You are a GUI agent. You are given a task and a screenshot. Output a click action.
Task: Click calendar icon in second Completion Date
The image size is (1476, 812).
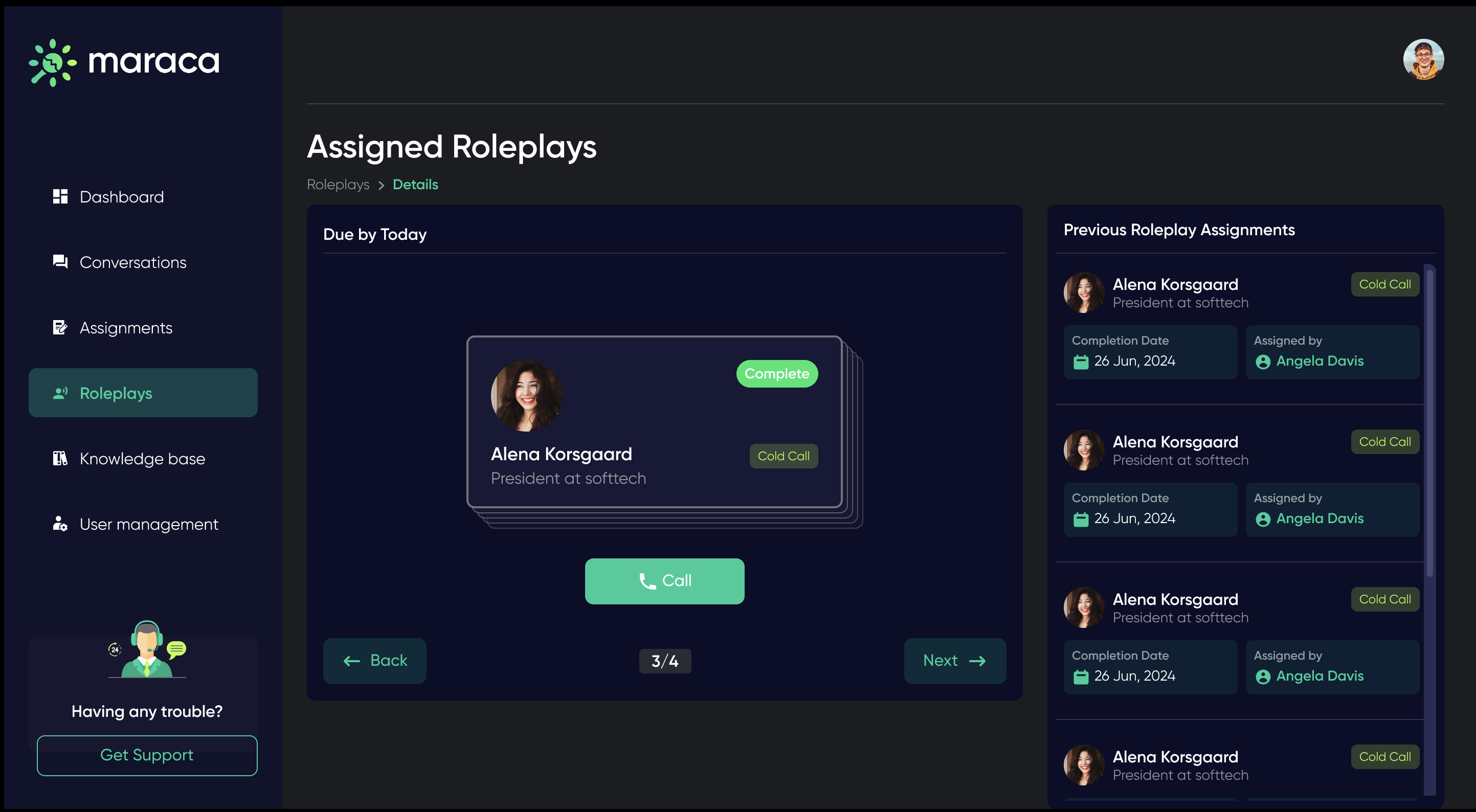point(1081,519)
